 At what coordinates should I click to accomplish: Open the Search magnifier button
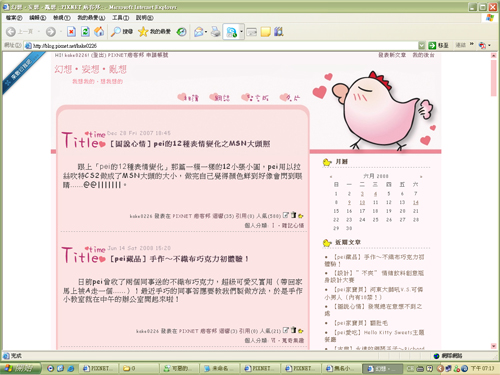click(x=122, y=32)
